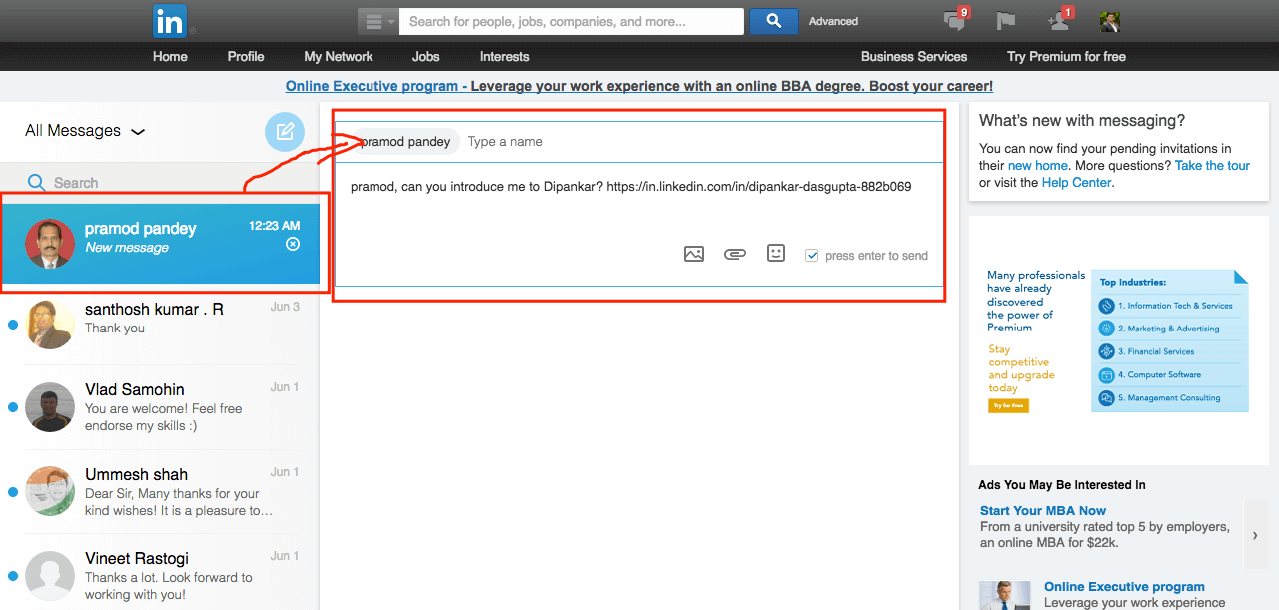This screenshot has width=1279, height=610.
Task: Click pramod pandey's profile photo
Action: tap(50, 244)
